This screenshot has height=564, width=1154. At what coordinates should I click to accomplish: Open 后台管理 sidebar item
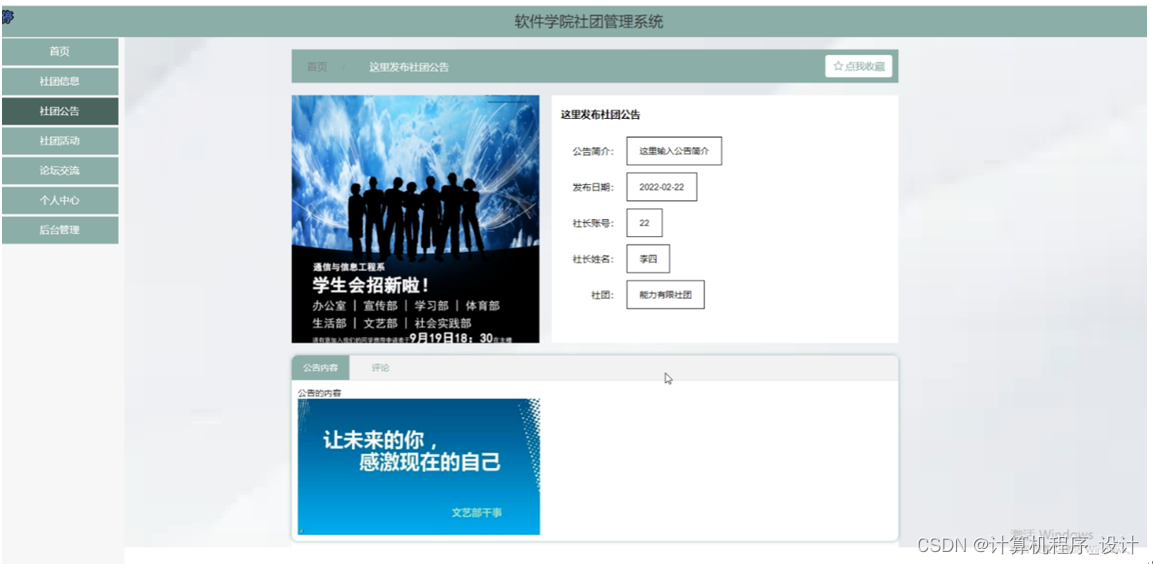click(x=60, y=230)
